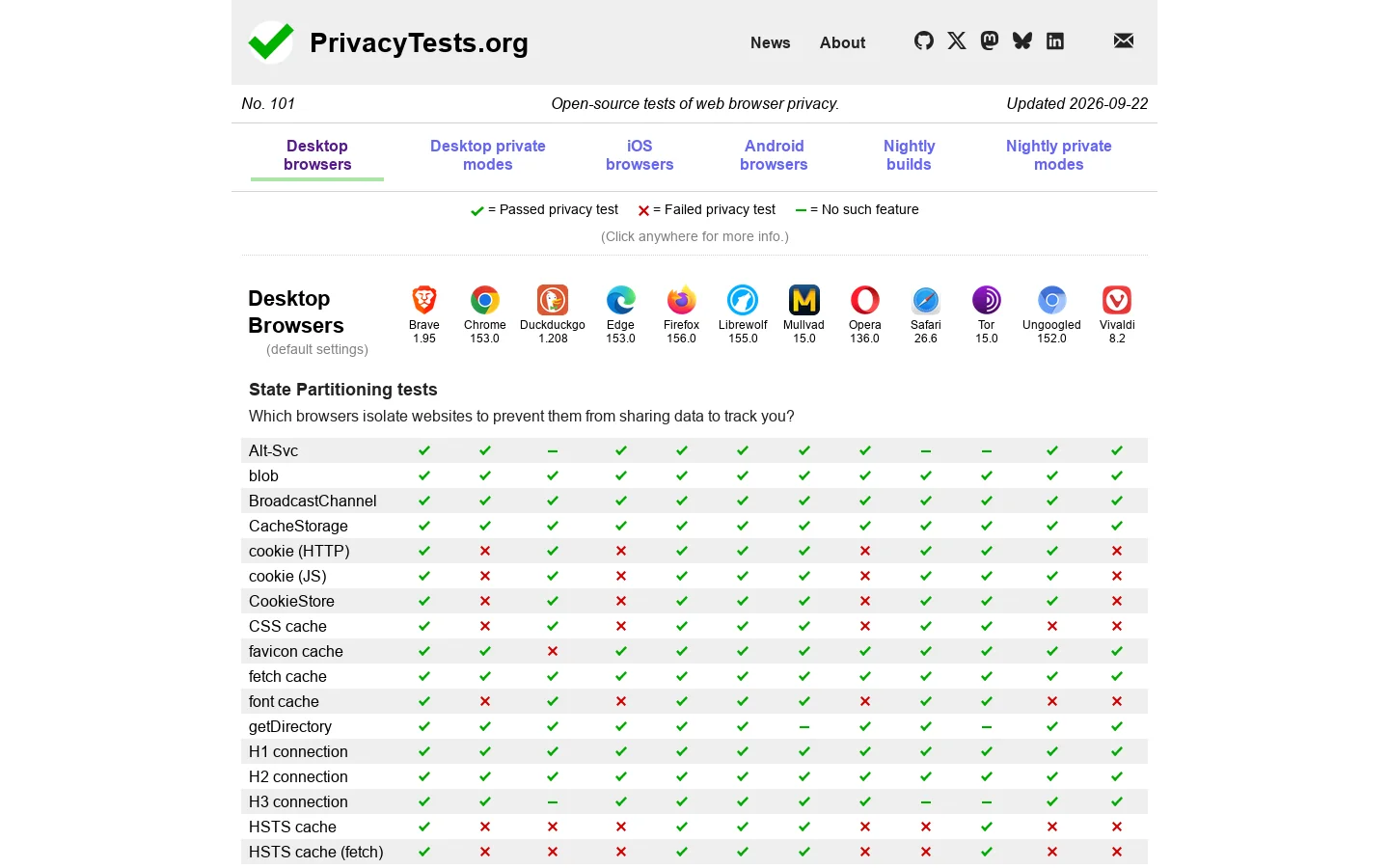Screen dimensions: 1389x868
Task: Click the CSS cache row label
Action: pyautogui.click(x=287, y=626)
